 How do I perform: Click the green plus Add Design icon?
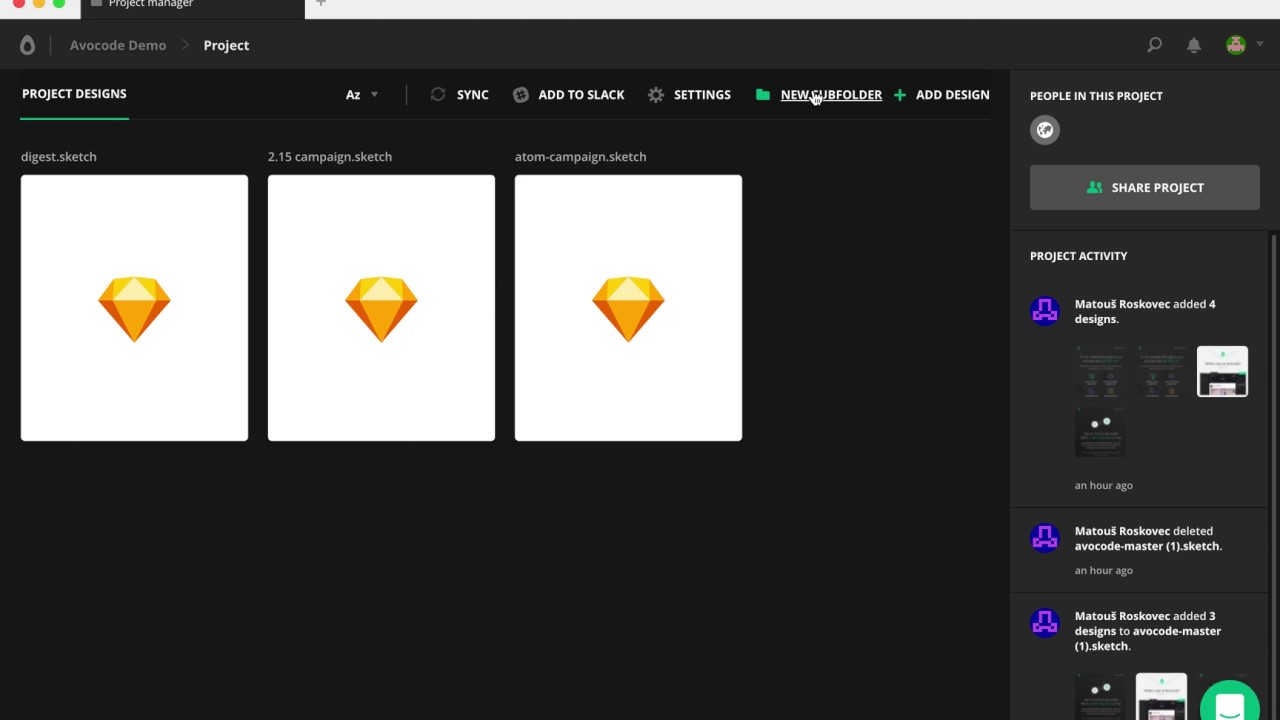[x=900, y=95]
